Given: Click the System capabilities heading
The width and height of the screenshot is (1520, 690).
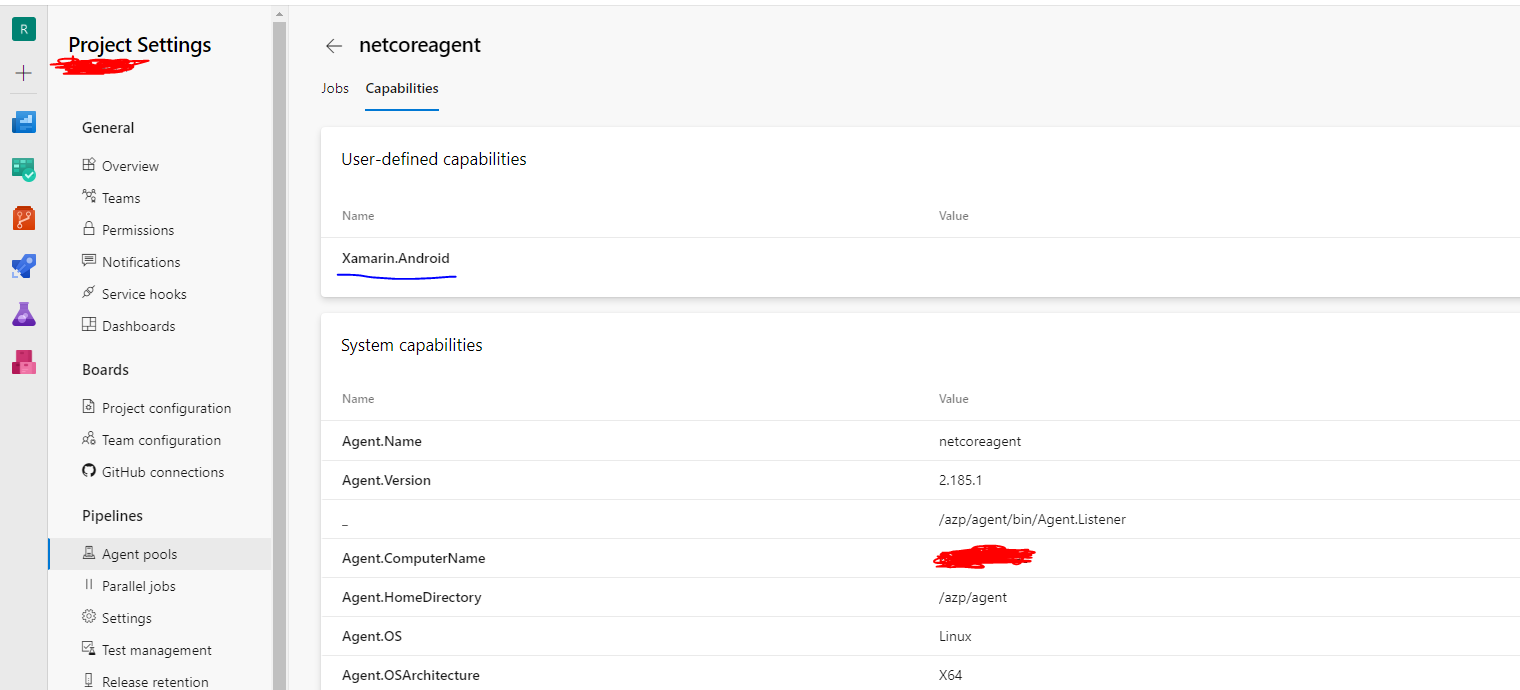Looking at the screenshot, I should [x=412, y=345].
